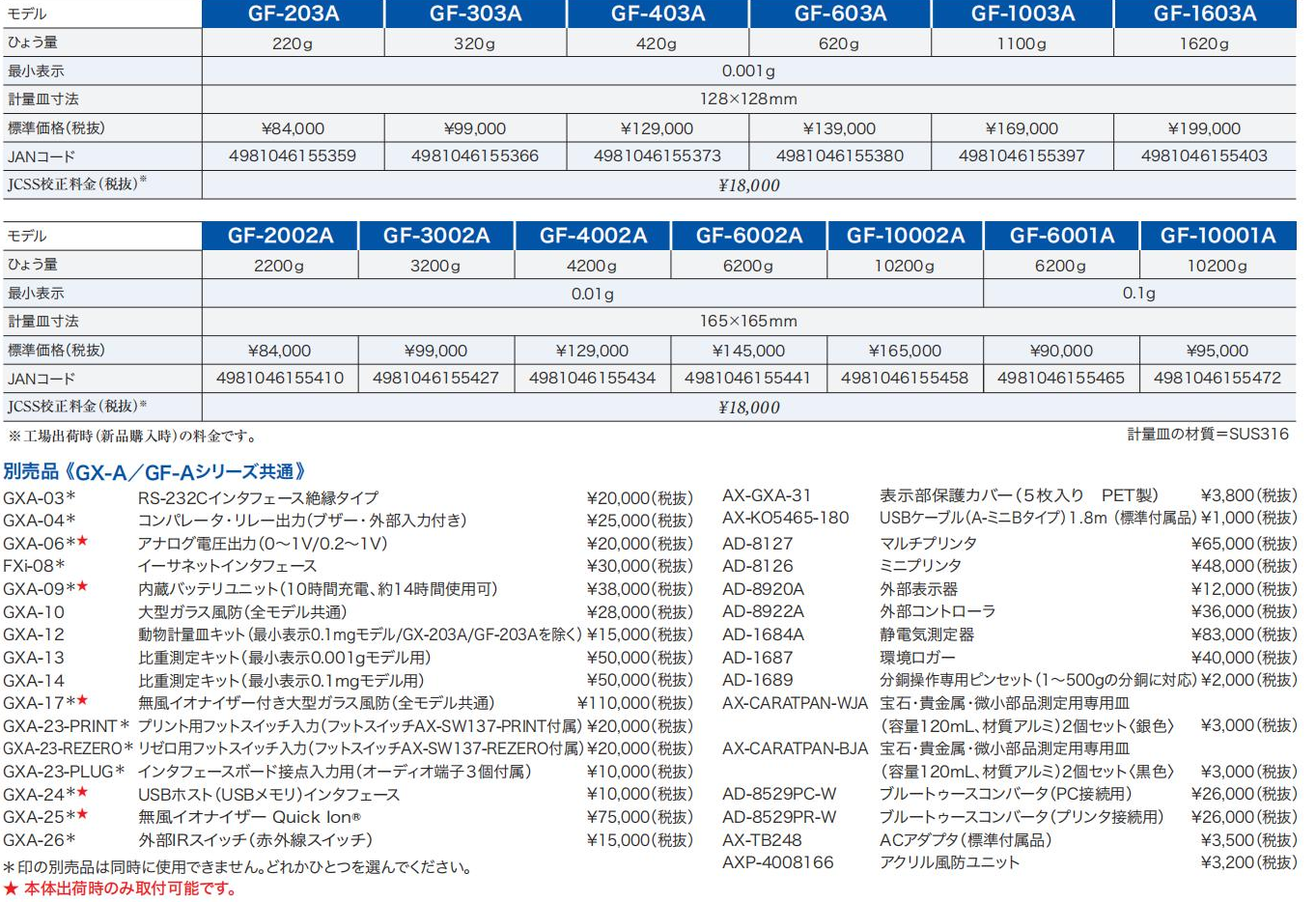Click the AX-GXA-31 accessory code
This screenshot has width=1316, height=902.
coord(767,495)
